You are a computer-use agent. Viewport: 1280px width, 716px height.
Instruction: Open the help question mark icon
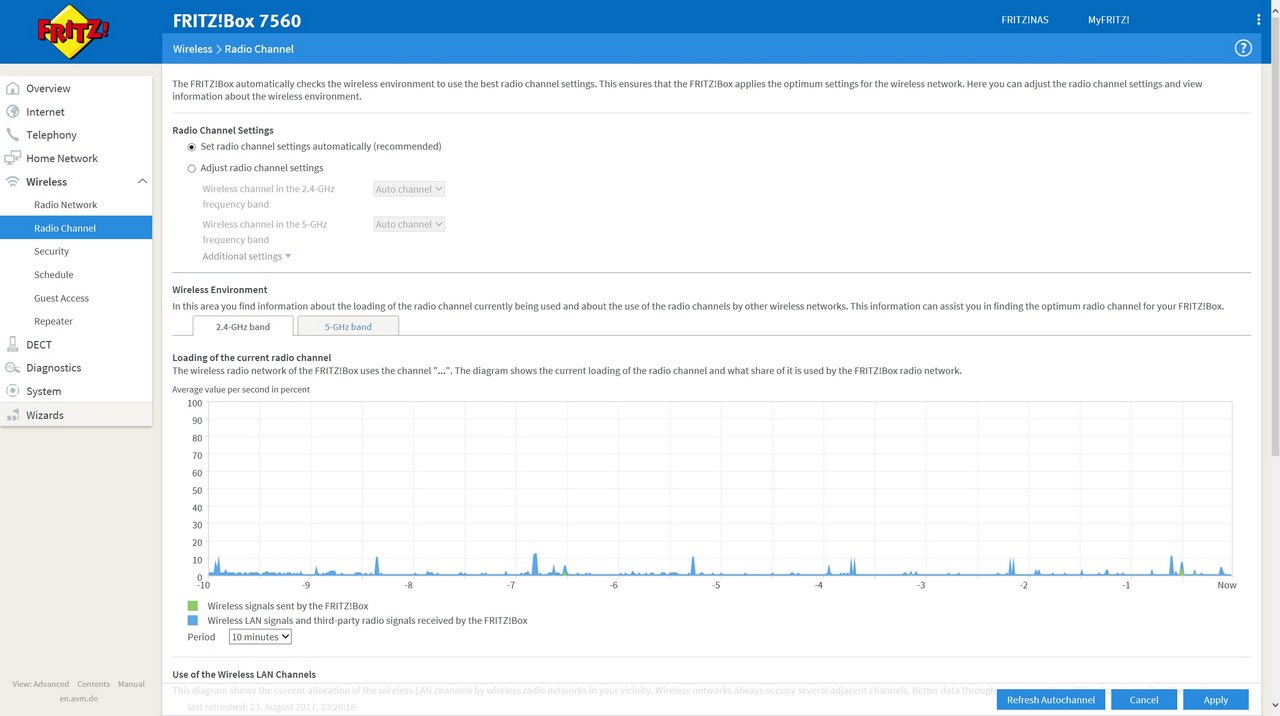click(x=1243, y=48)
